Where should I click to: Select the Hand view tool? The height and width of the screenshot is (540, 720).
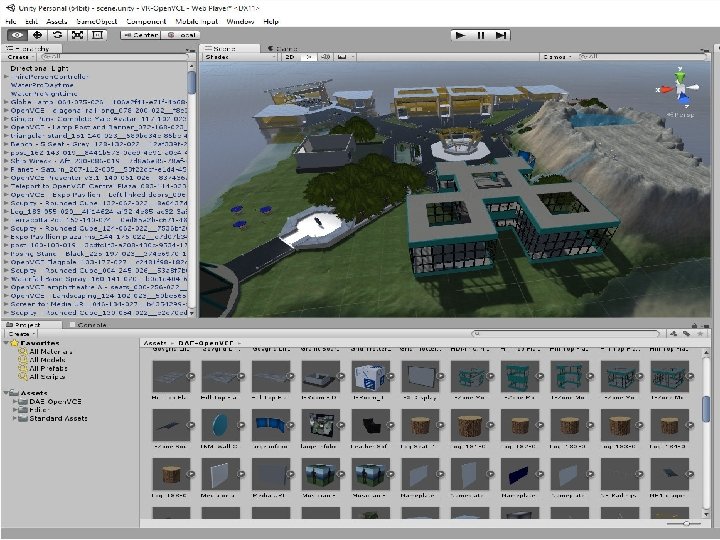click(17, 35)
